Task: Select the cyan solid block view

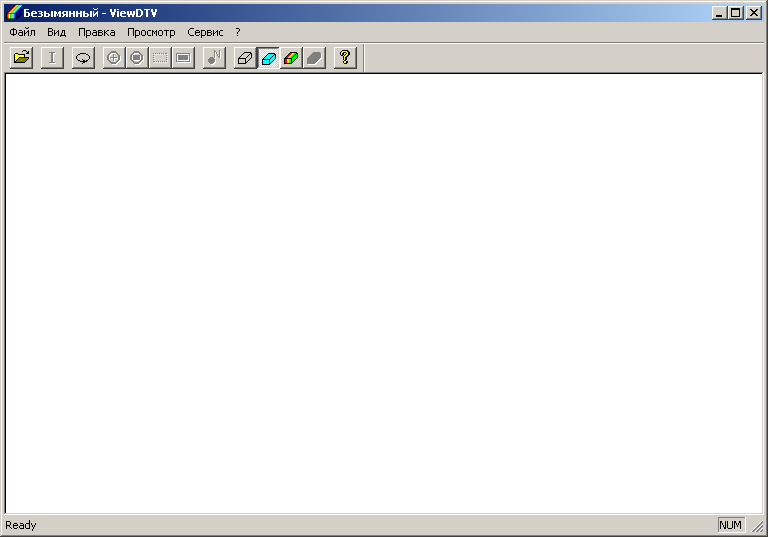Action: click(268, 58)
